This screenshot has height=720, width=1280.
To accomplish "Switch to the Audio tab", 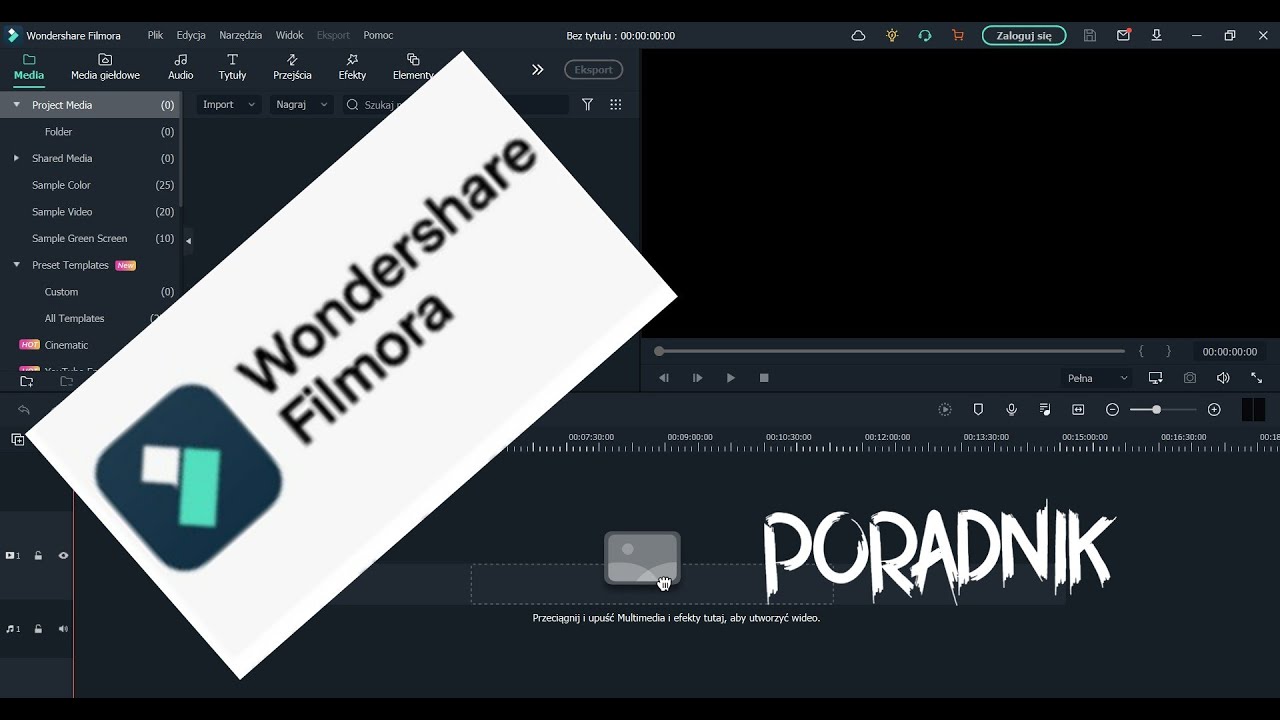I will (x=181, y=67).
